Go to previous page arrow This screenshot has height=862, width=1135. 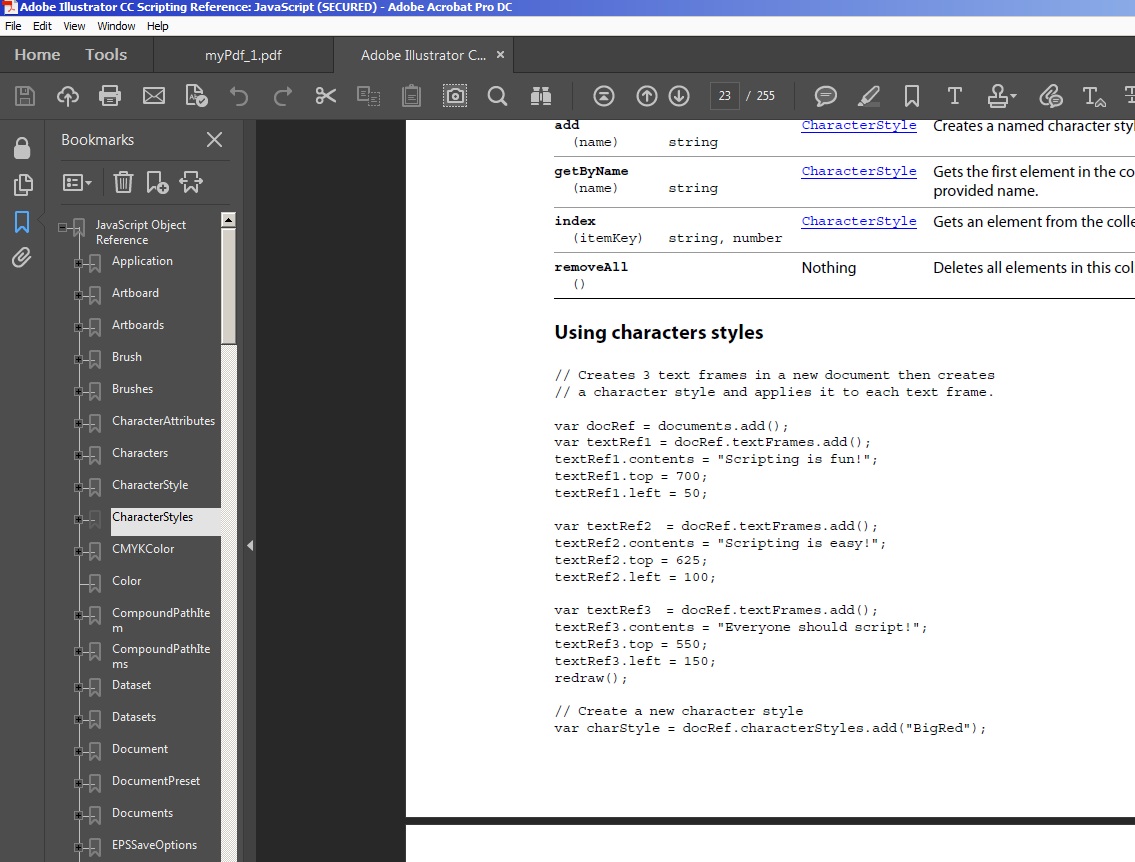click(x=646, y=96)
